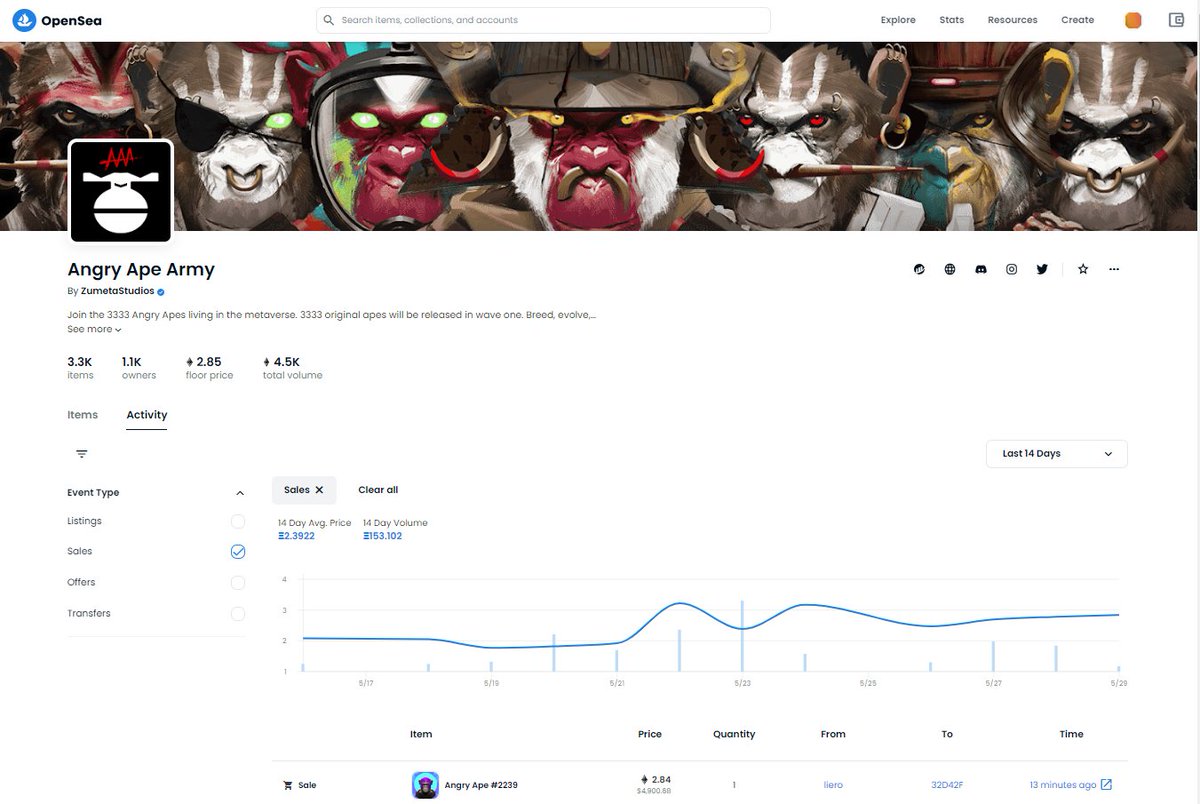Click the 3.3K items stat

tap(80, 367)
